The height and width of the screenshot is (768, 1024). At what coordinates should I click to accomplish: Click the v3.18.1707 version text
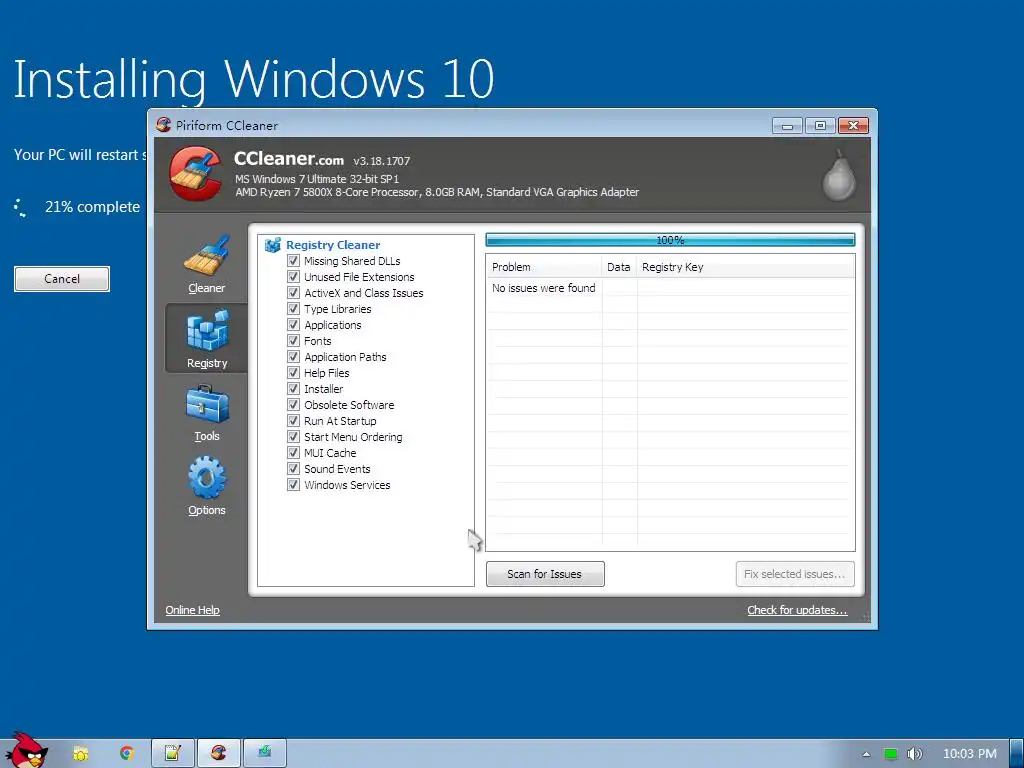pos(382,161)
